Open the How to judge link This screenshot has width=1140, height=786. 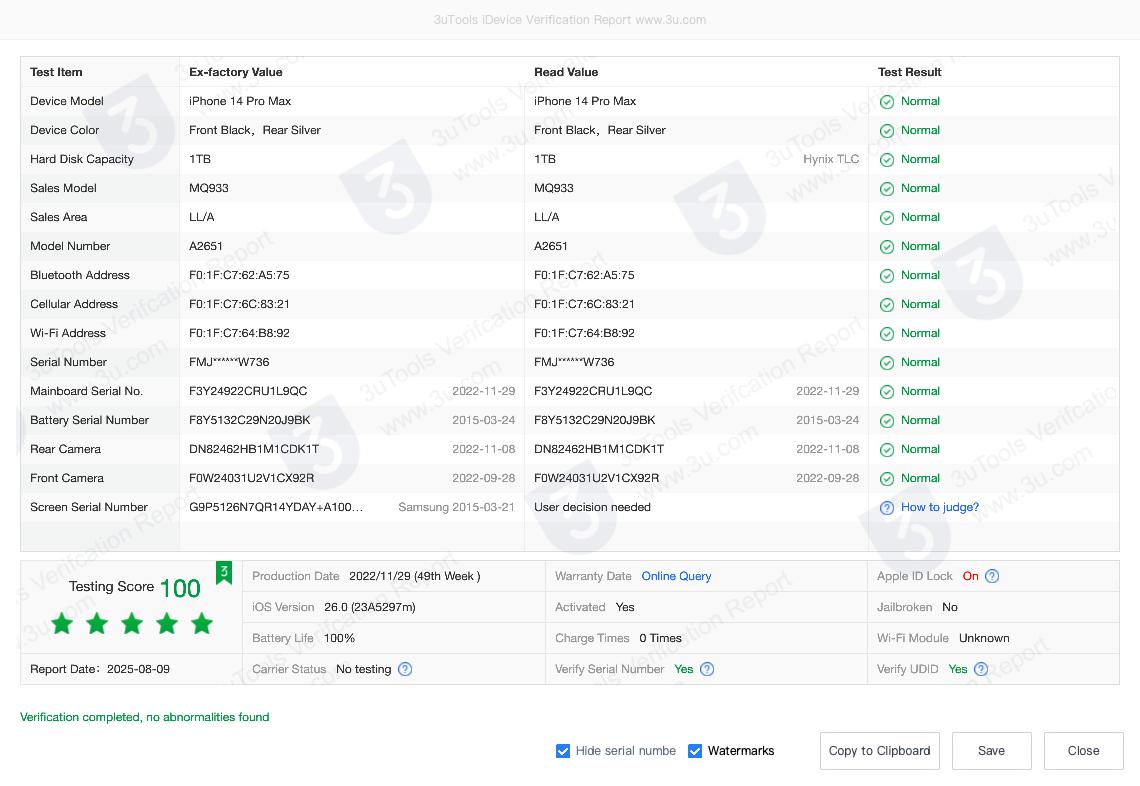[939, 507]
